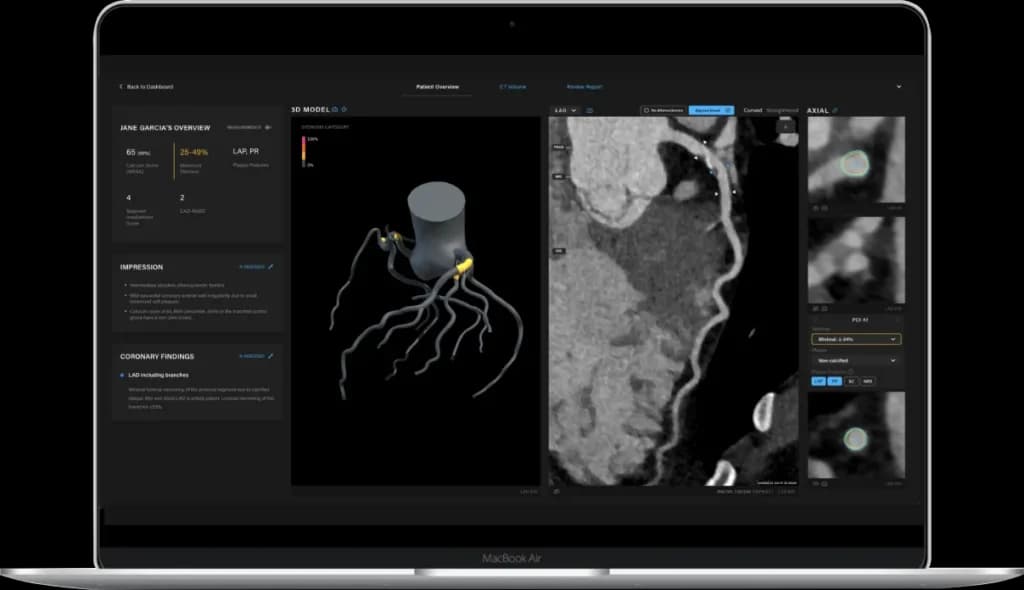Toggle the No Atherosclerosis option
The width and height of the screenshot is (1024, 590).
coord(666,110)
